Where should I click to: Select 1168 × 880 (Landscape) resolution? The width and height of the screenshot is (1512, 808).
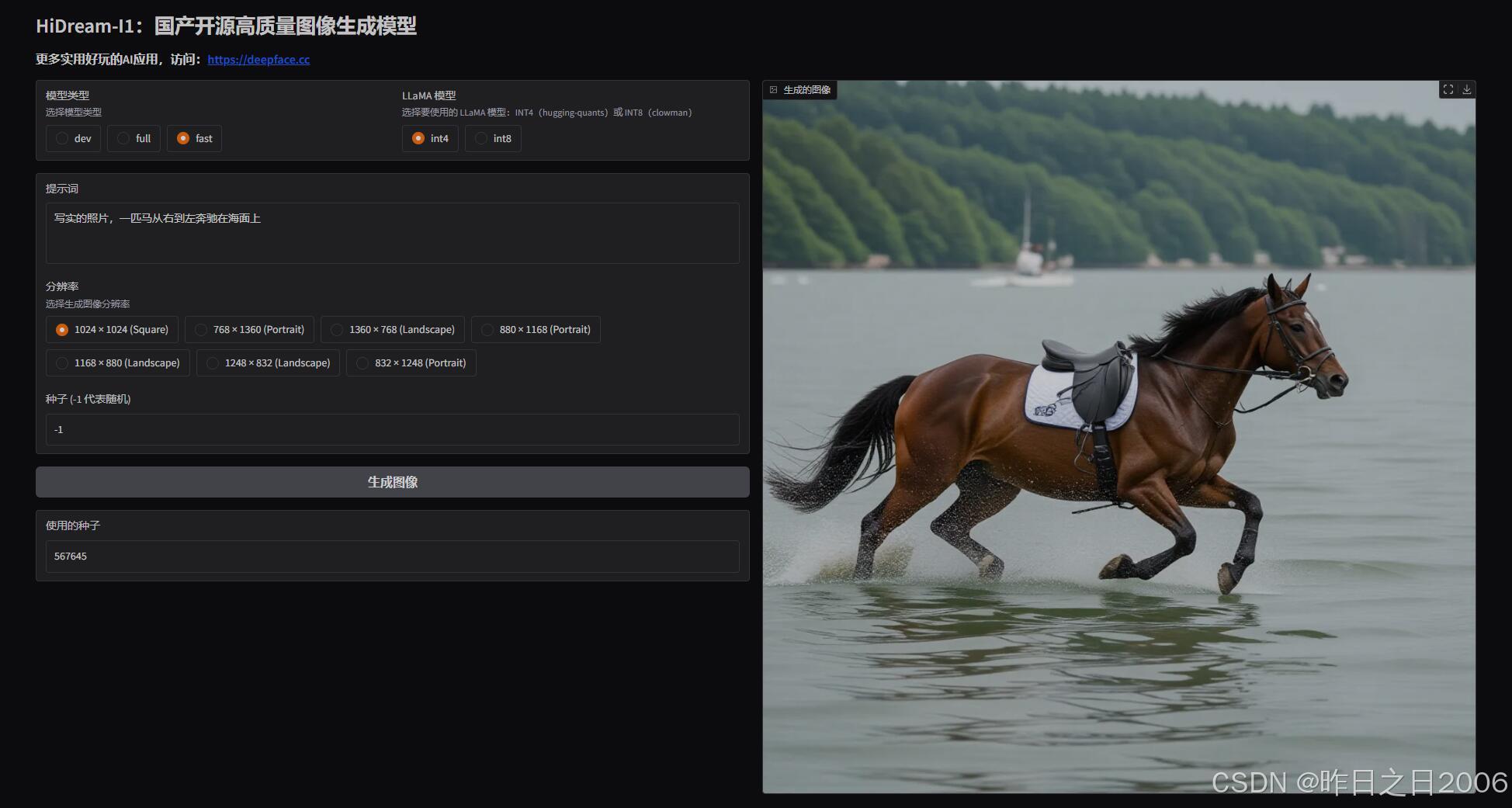[118, 363]
